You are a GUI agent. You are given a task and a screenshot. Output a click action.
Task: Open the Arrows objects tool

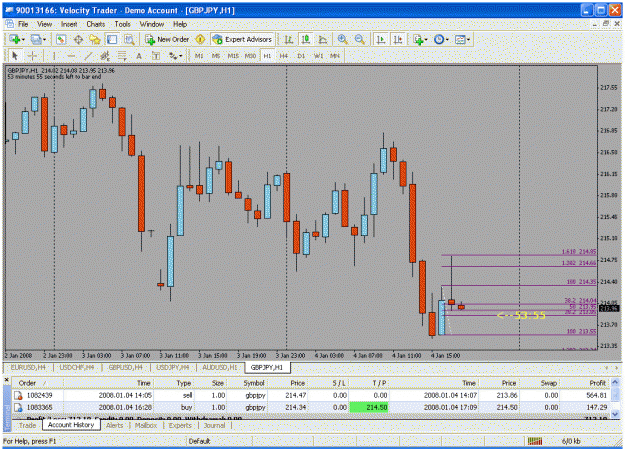point(173,56)
